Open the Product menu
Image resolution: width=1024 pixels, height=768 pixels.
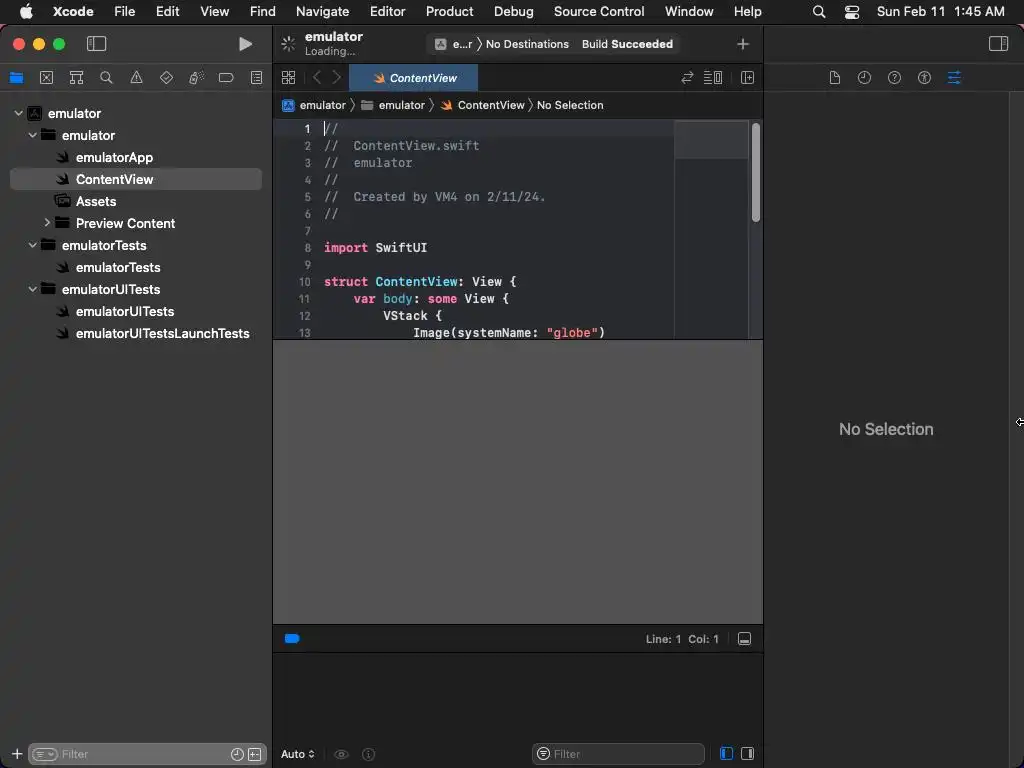click(449, 11)
